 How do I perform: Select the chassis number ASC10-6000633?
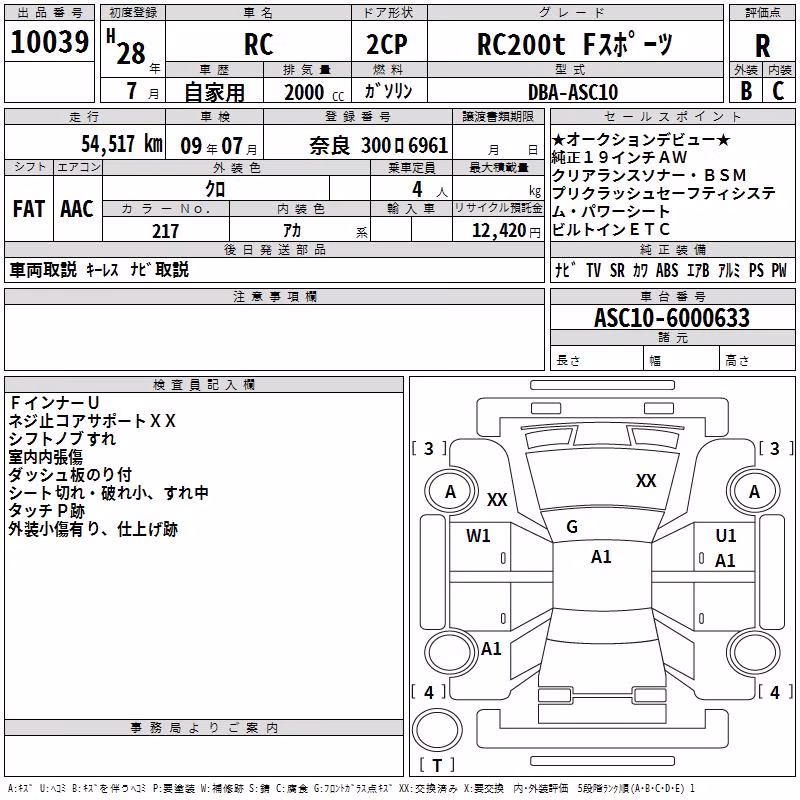click(672, 318)
